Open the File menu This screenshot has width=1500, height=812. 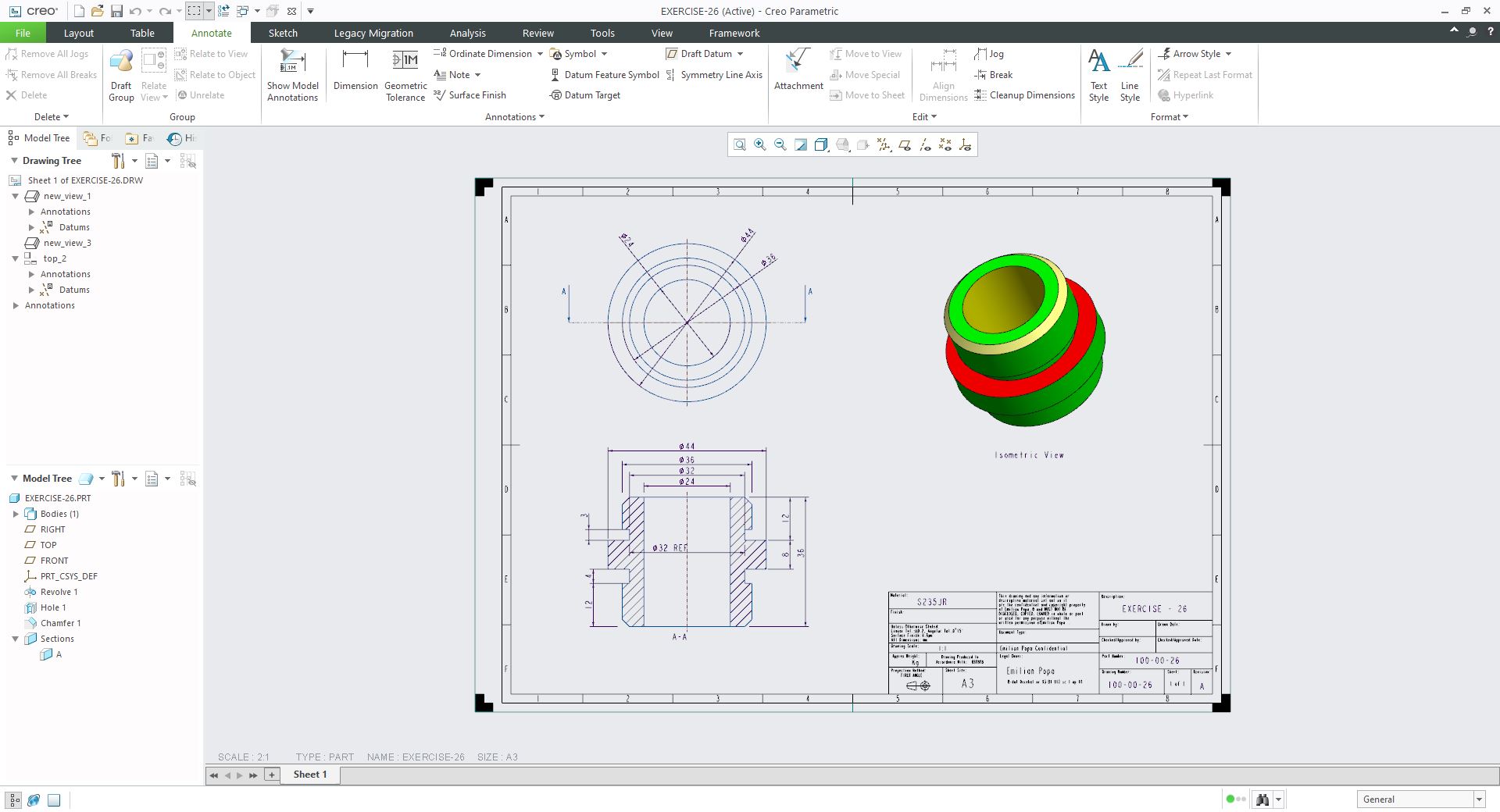click(23, 33)
